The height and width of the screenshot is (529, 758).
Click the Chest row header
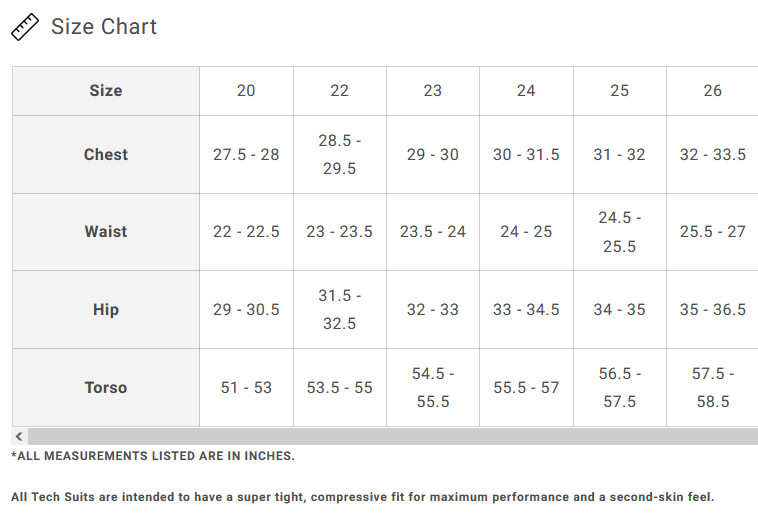[106, 155]
